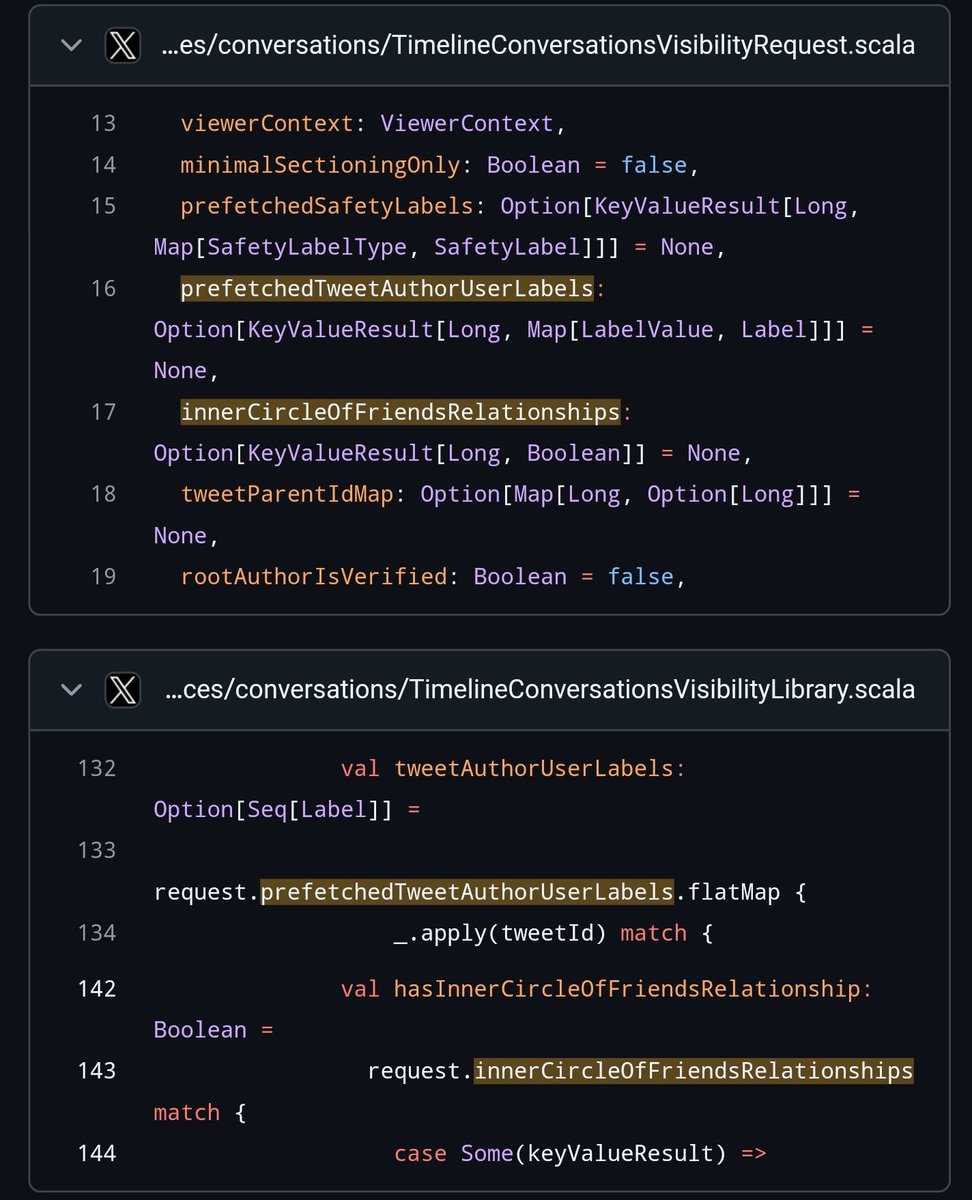
Task: Click the minimalSectioningOnly parameter name
Action: [x=320, y=165]
